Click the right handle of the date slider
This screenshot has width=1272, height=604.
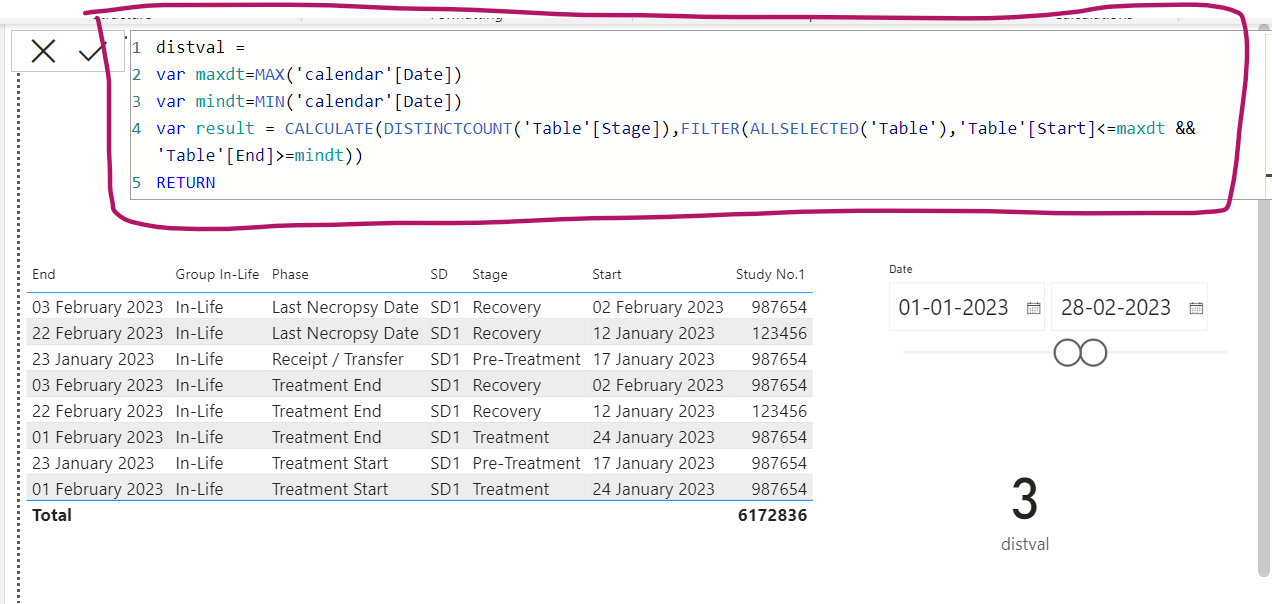click(x=1093, y=353)
